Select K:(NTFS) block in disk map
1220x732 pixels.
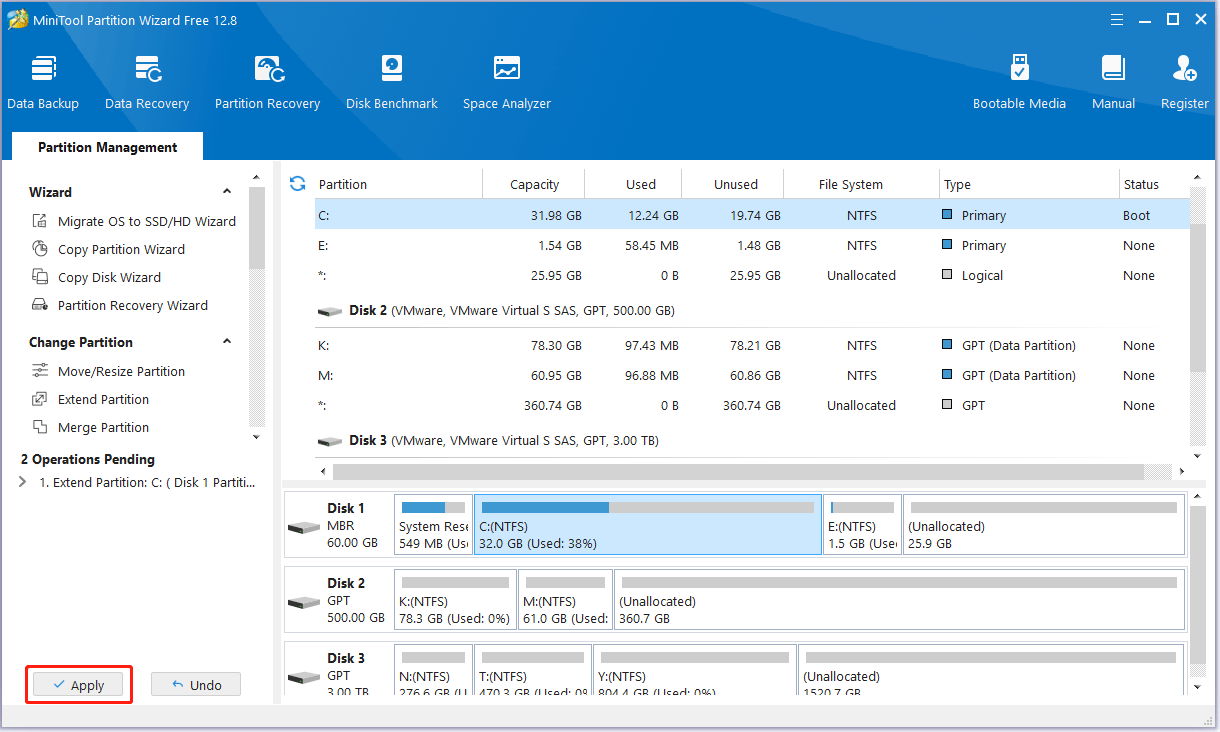coord(455,600)
